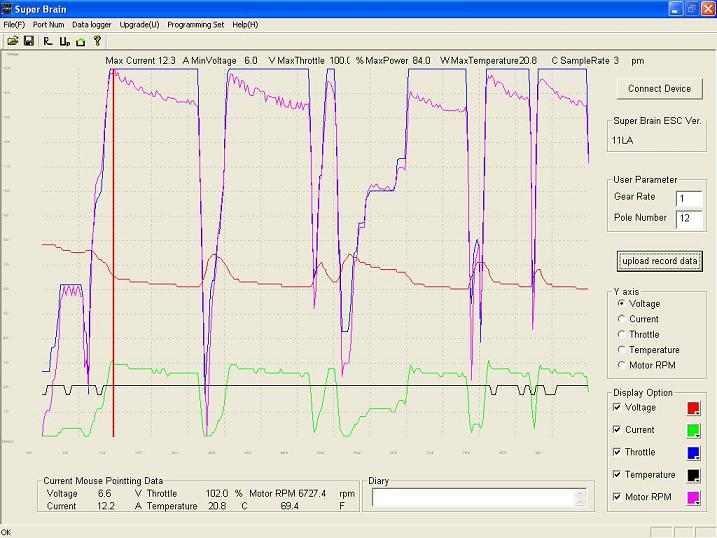Open the Data logger menu
Image resolution: width=717 pixels, height=538 pixels.
point(91,25)
